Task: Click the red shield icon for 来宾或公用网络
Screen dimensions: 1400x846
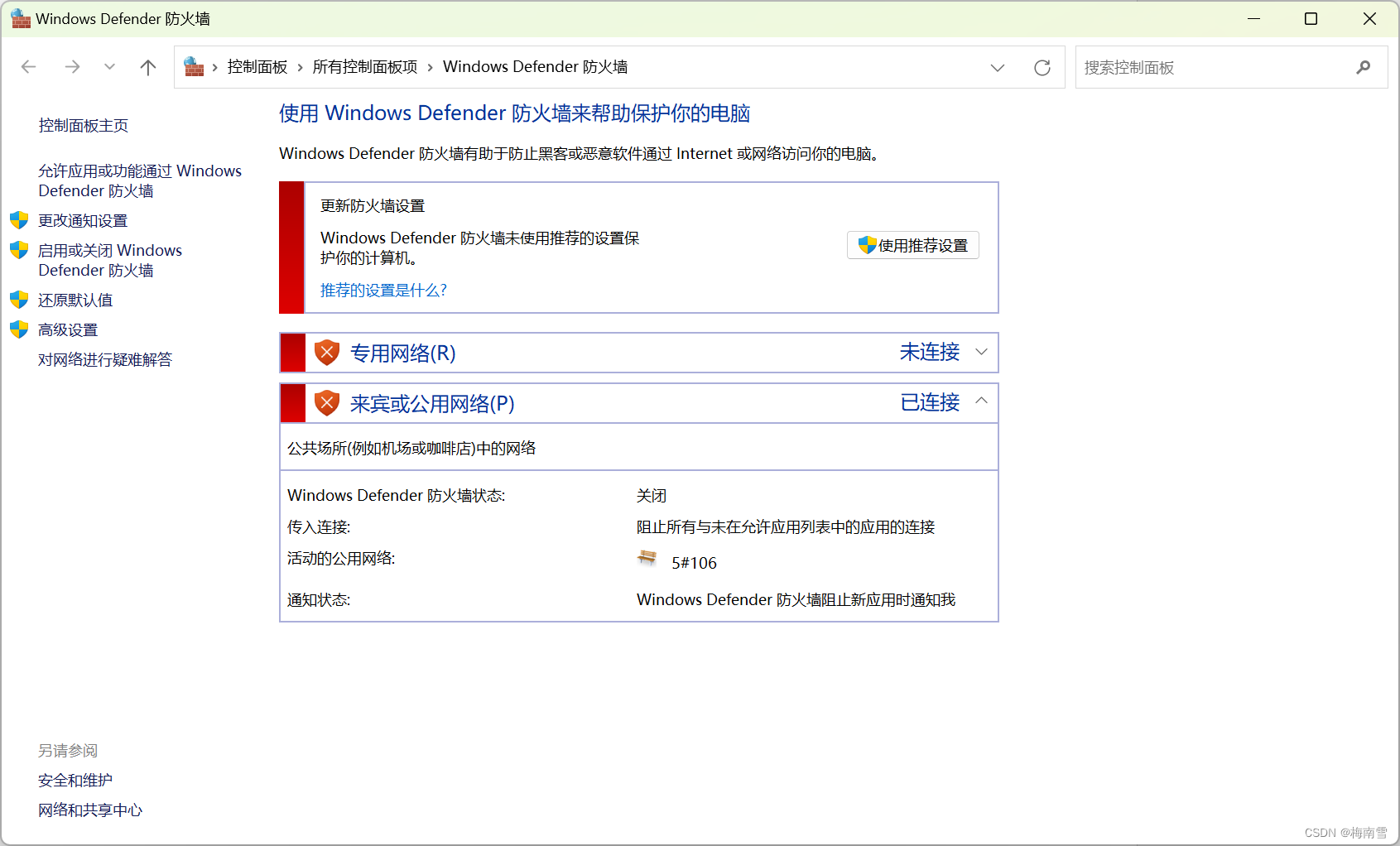Action: tap(327, 403)
